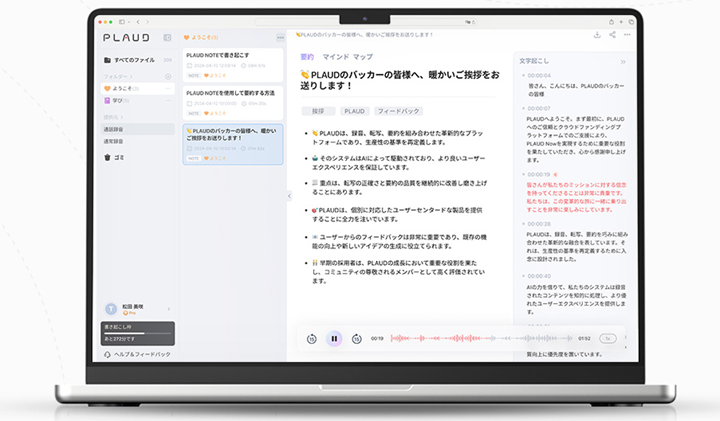Go forward with browser forward arrow
The width and height of the screenshot is (720, 421).
tap(147, 22)
